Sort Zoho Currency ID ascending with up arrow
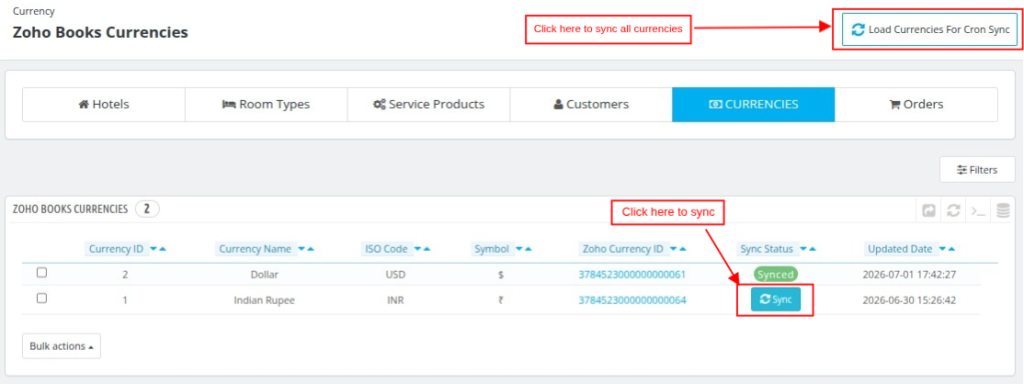The height and width of the screenshot is (384, 1024). 682,249
